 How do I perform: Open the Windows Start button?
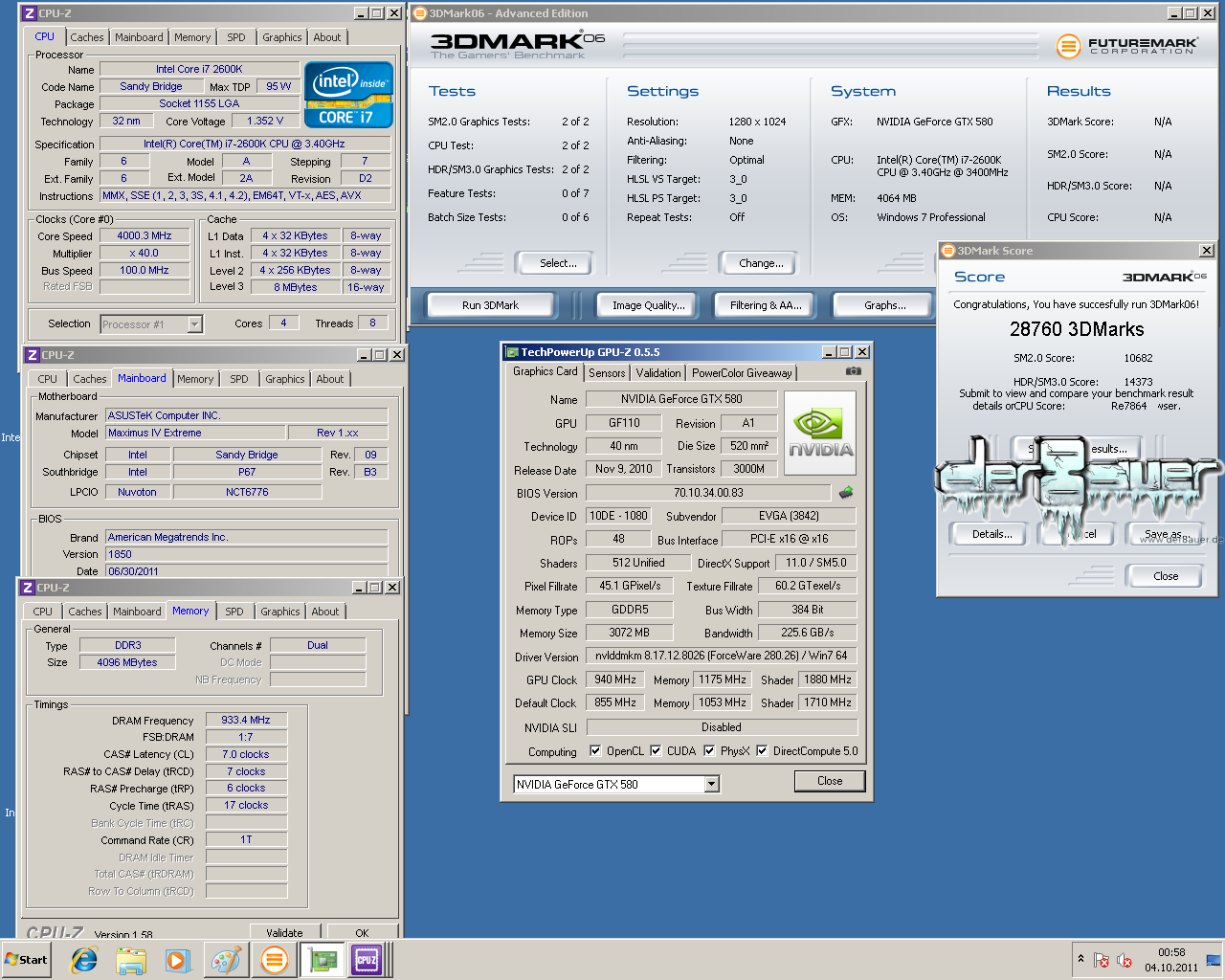(26, 960)
